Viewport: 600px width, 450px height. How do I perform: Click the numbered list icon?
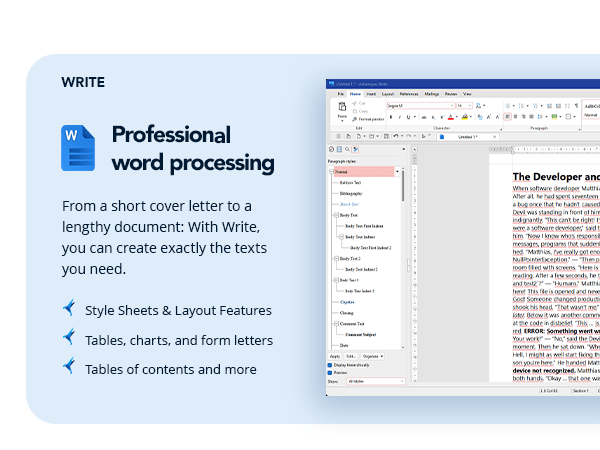[522, 106]
